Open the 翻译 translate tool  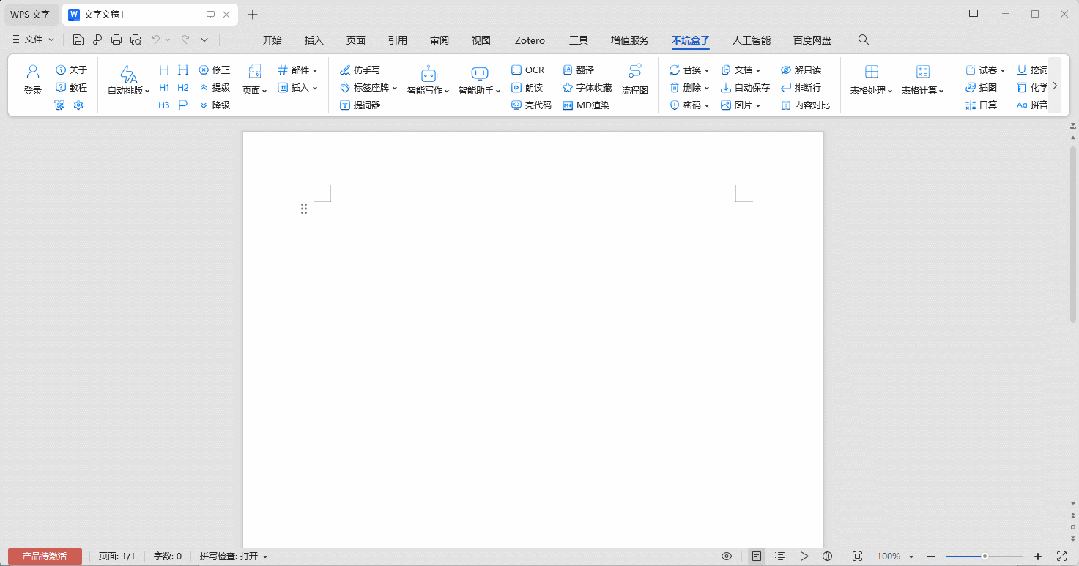click(x=579, y=70)
